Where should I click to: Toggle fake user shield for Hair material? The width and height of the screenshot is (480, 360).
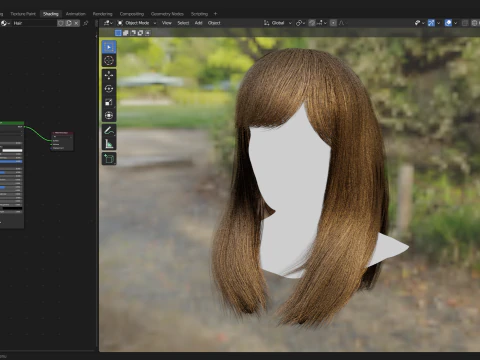(x=61, y=23)
